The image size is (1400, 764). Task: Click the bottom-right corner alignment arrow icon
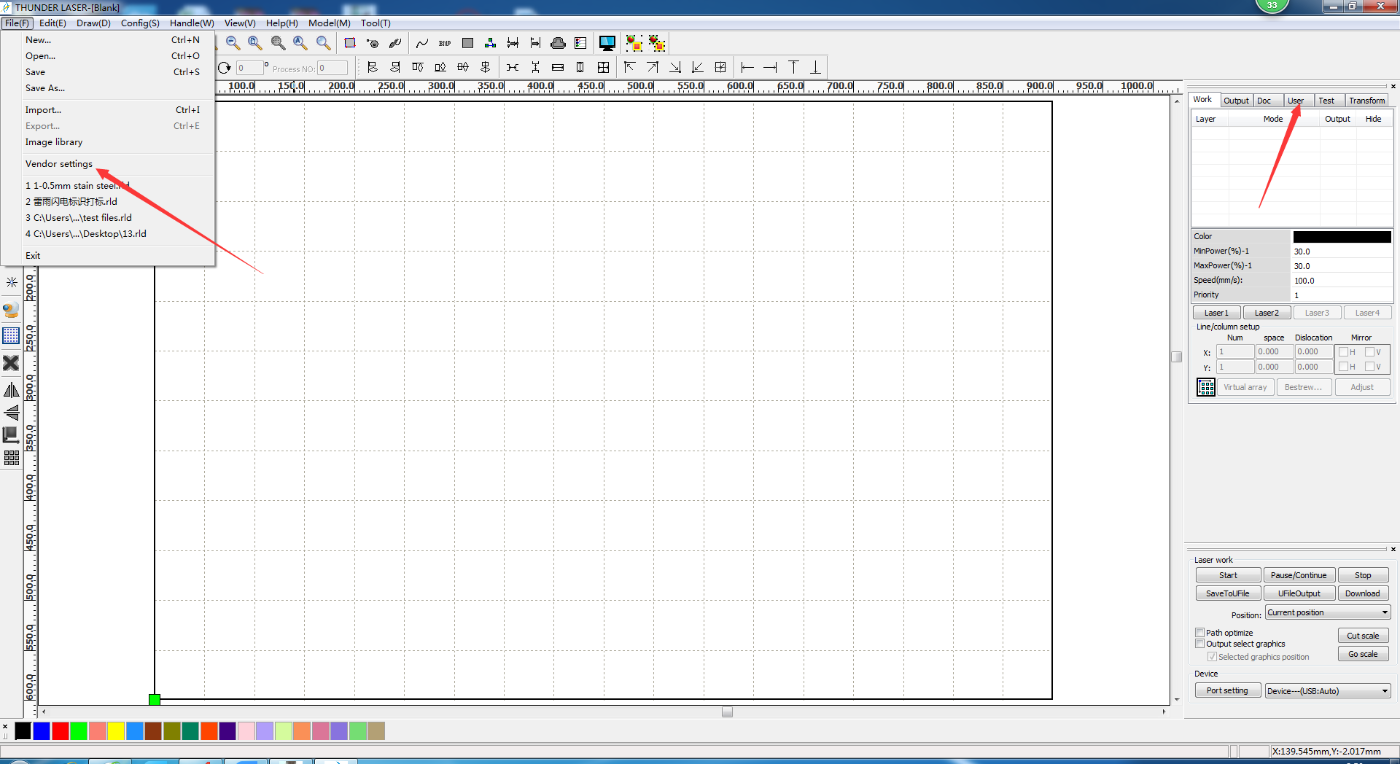[x=675, y=67]
